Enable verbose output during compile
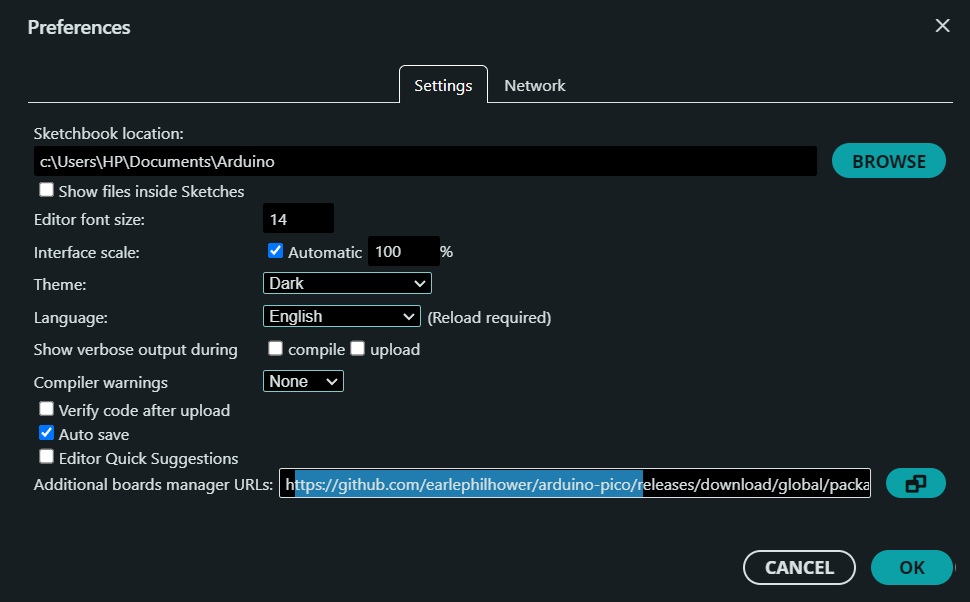The height and width of the screenshot is (602, 970). tap(276, 349)
